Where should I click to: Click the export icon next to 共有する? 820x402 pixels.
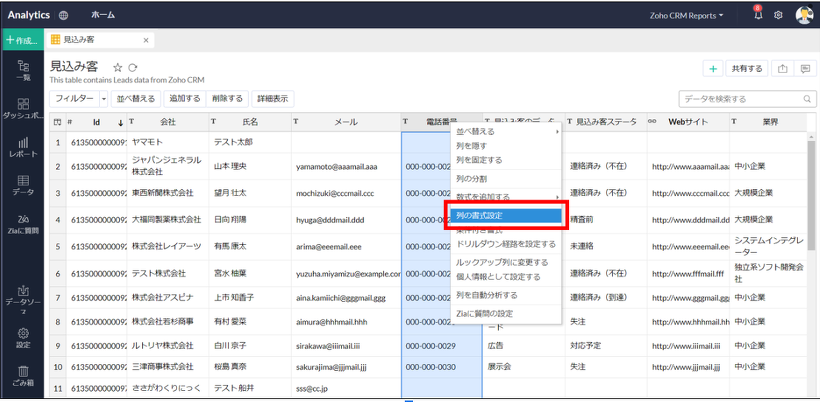pos(782,69)
